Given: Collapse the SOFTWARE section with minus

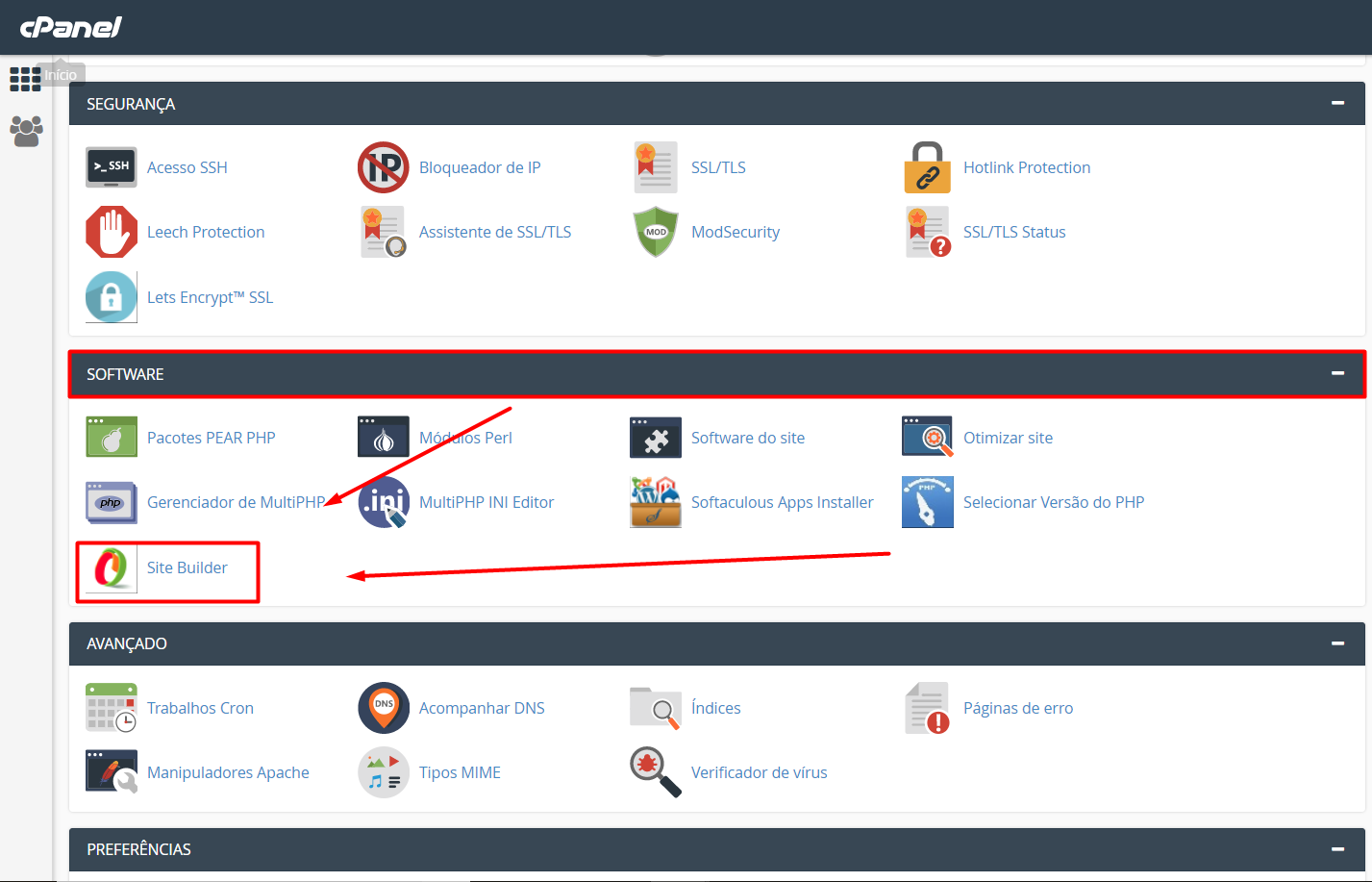Looking at the screenshot, I should [x=1337, y=373].
